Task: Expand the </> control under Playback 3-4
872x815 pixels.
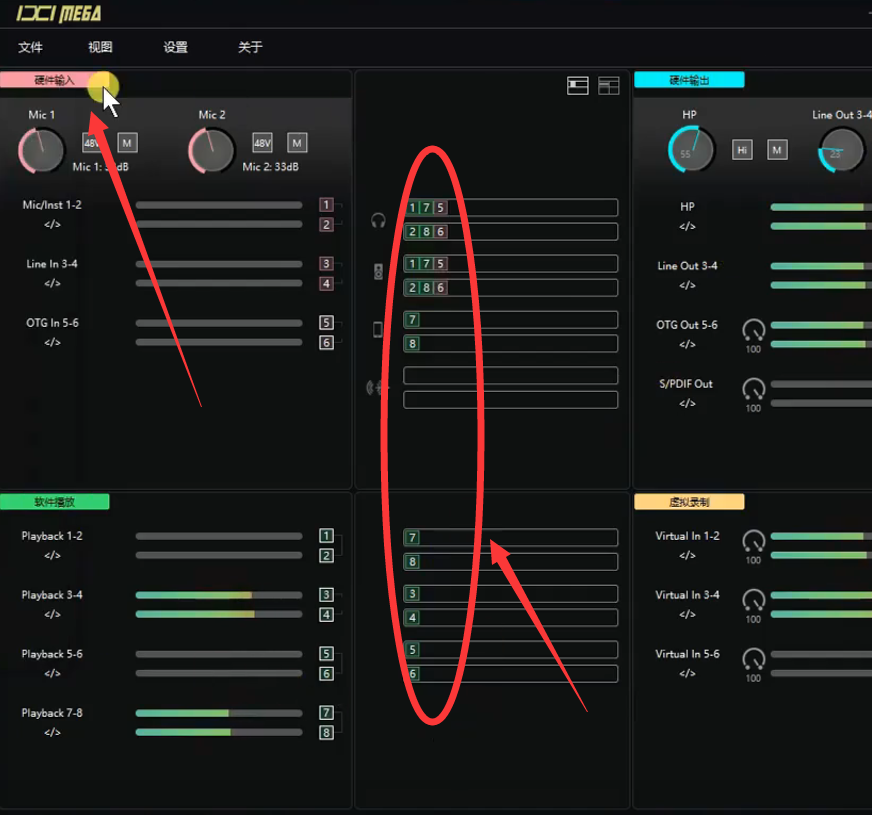Action: point(52,614)
